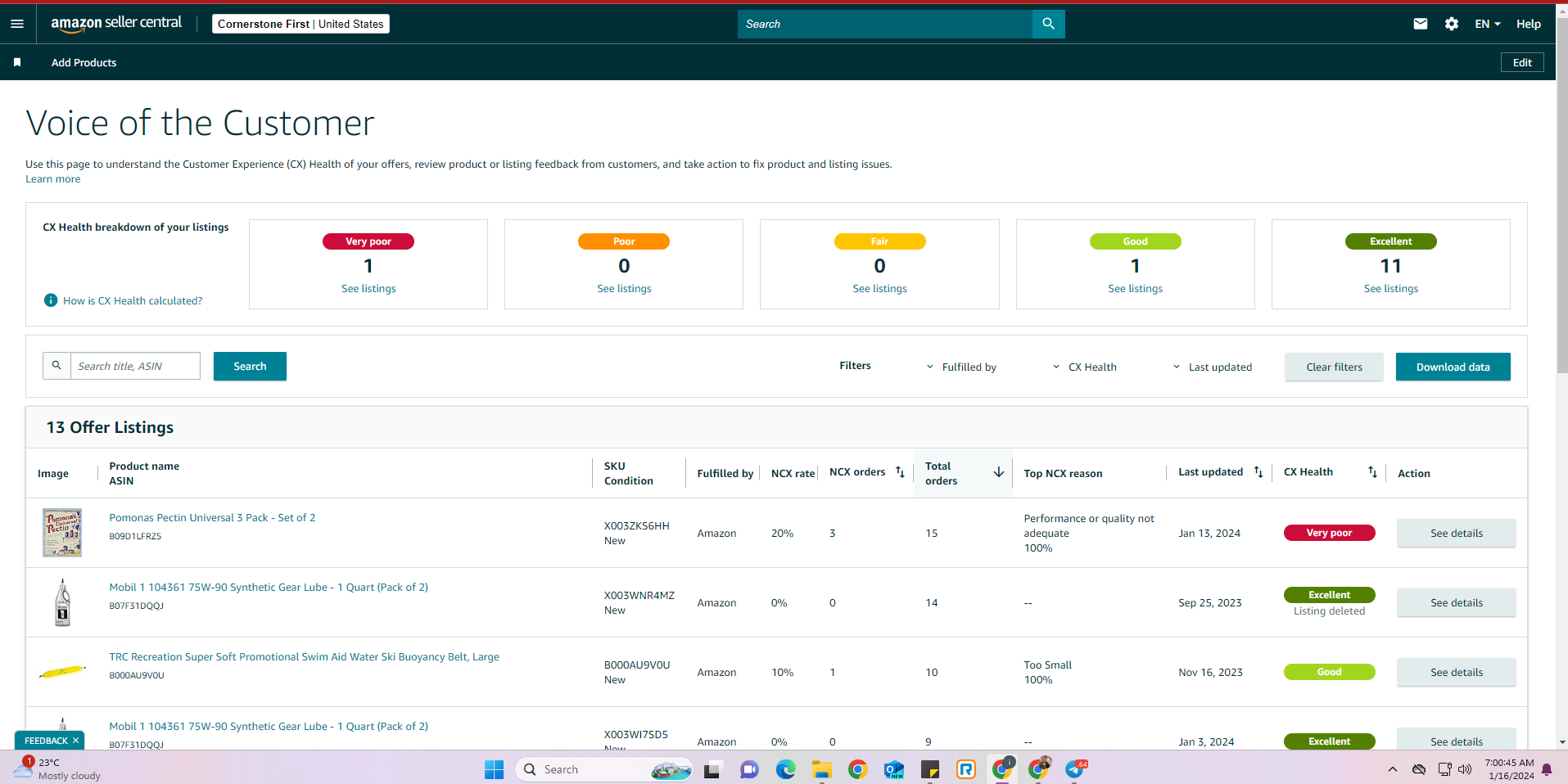Open File Explorer from taskbar

[821, 769]
